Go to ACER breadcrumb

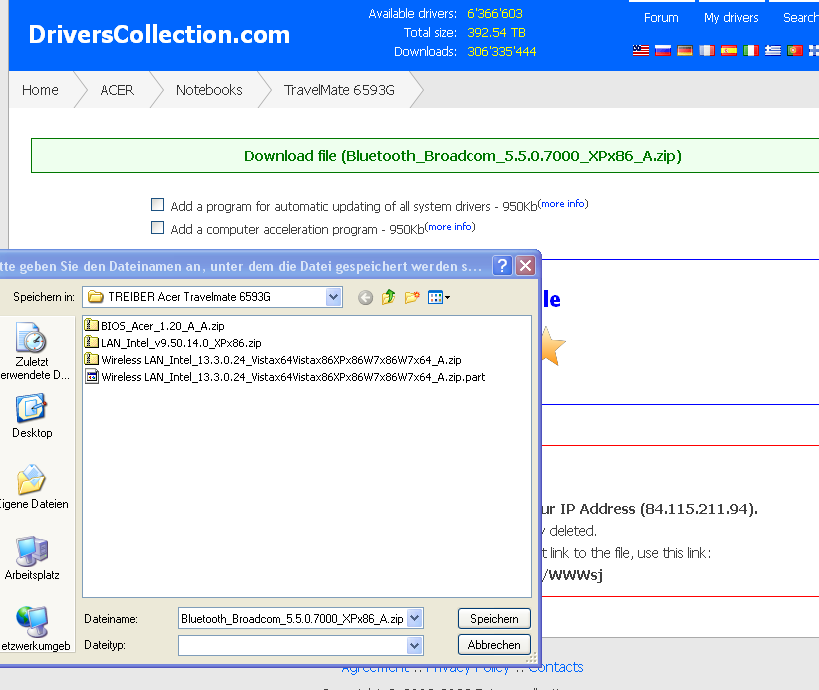(117, 90)
